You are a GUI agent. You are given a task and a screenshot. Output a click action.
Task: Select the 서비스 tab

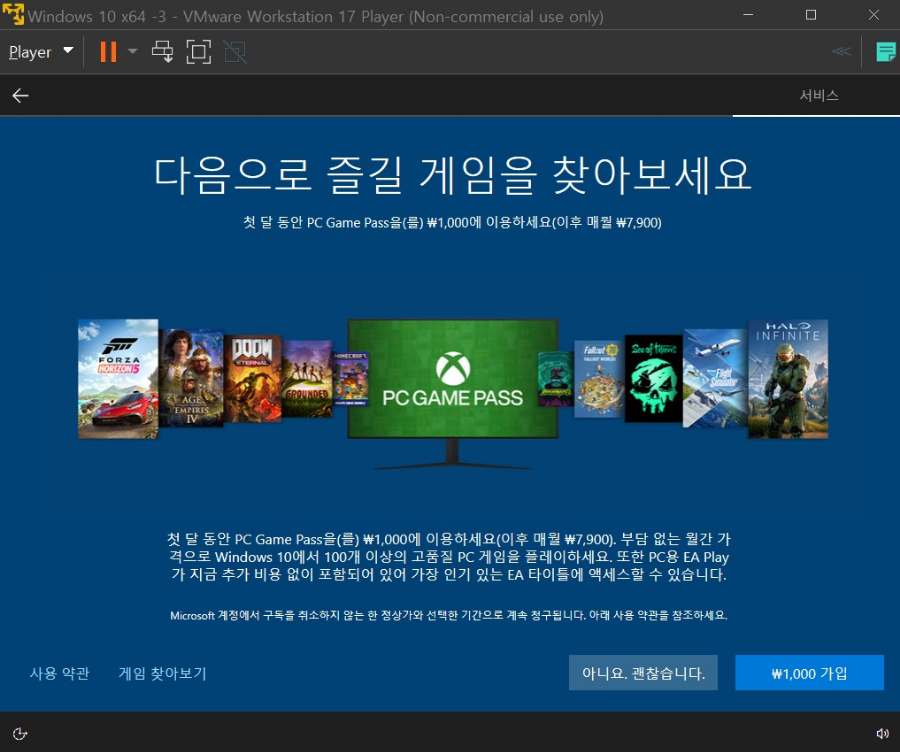click(819, 95)
